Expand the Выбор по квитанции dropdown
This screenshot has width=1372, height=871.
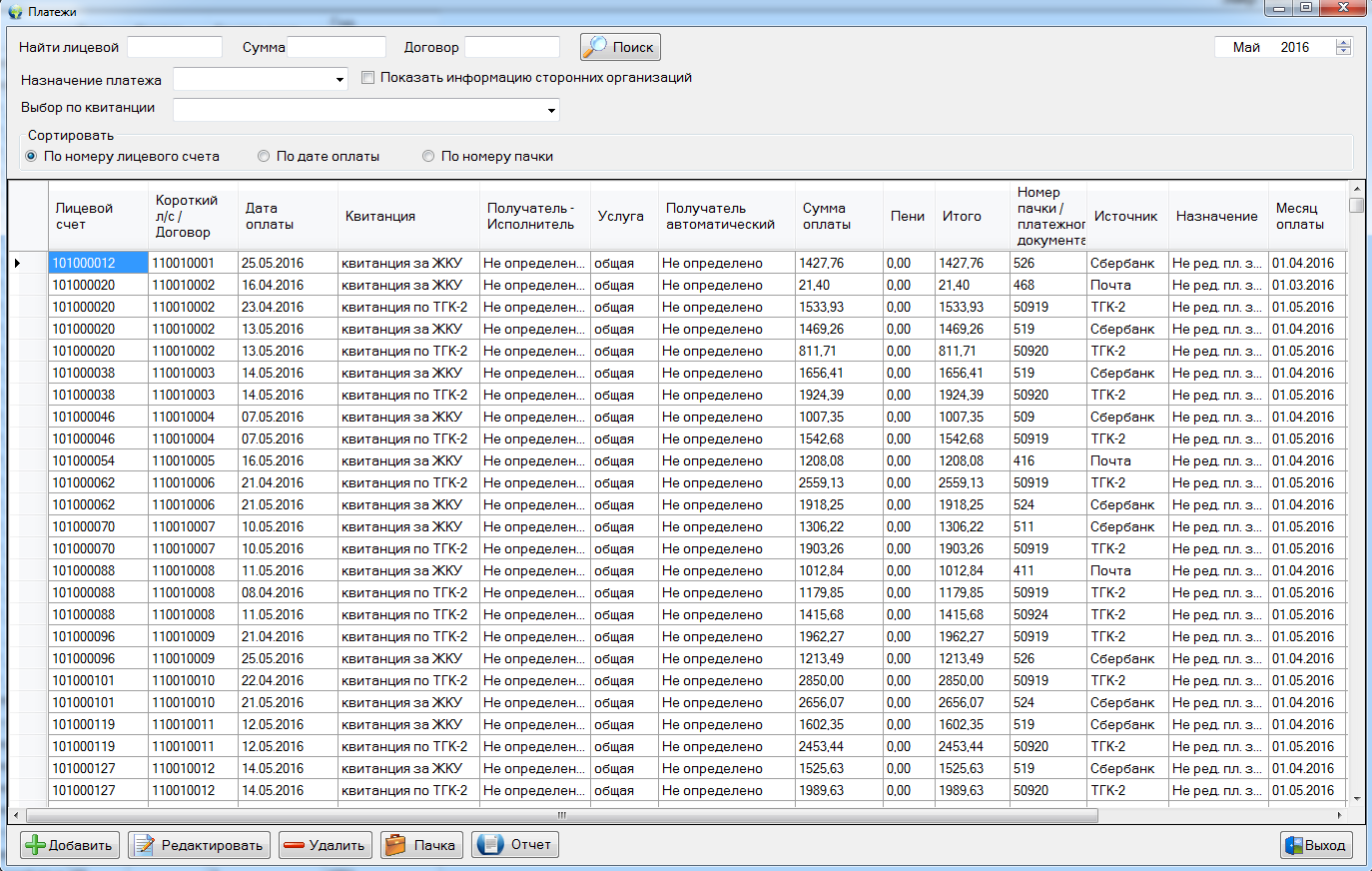(551, 110)
